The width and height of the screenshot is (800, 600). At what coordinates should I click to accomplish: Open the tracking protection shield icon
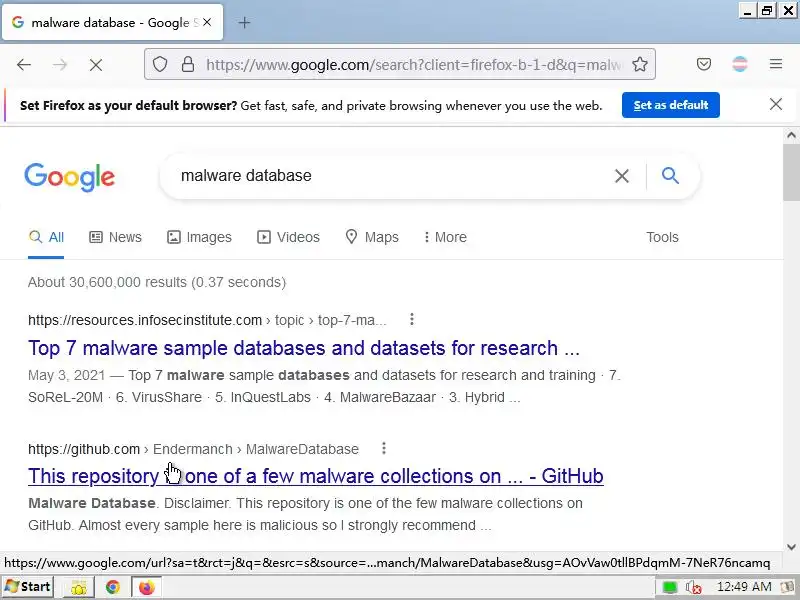tap(160, 64)
